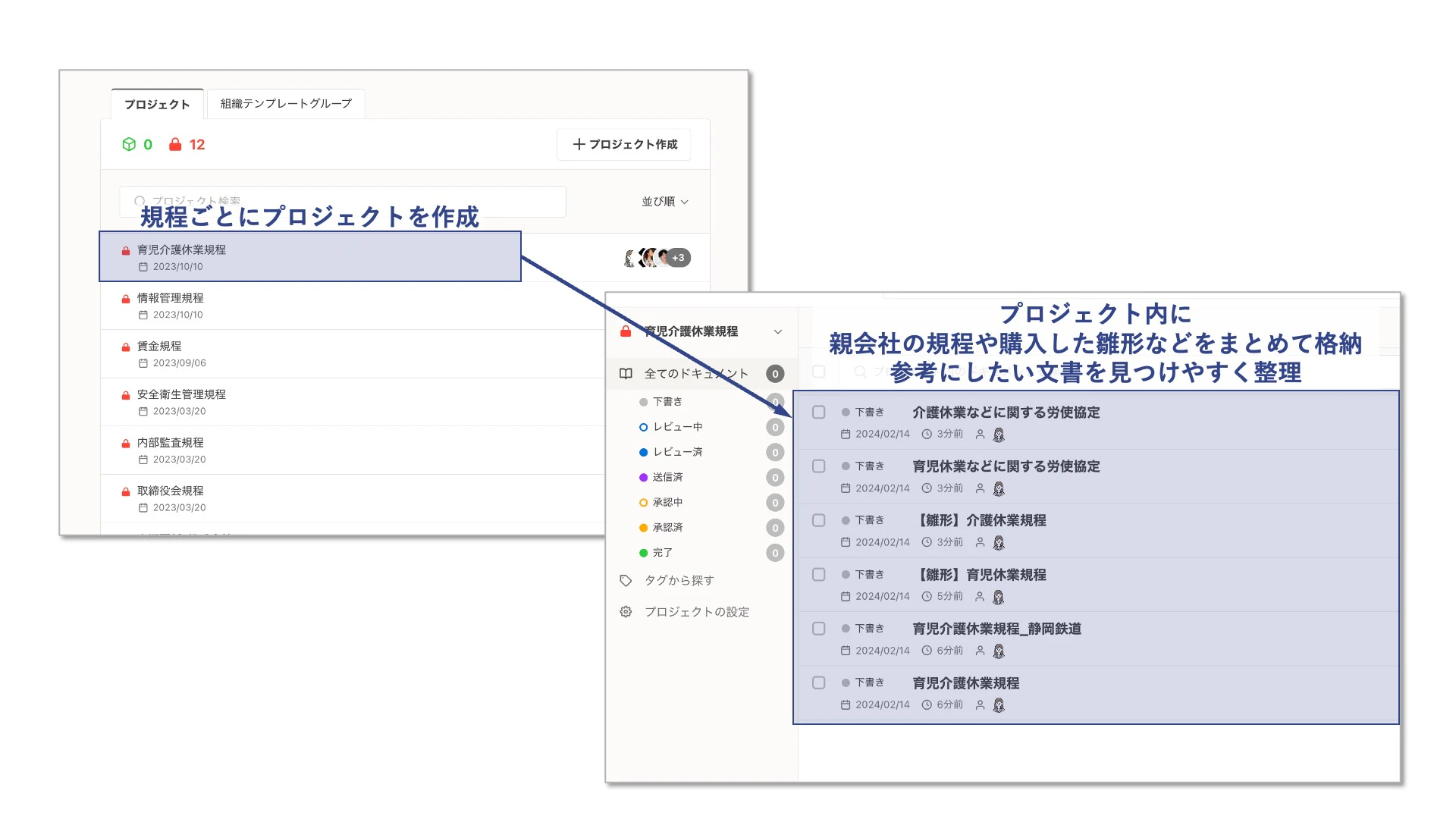The height and width of the screenshot is (819, 1456).
Task: Open the 並び順 sort dropdown
Action: [x=665, y=202]
